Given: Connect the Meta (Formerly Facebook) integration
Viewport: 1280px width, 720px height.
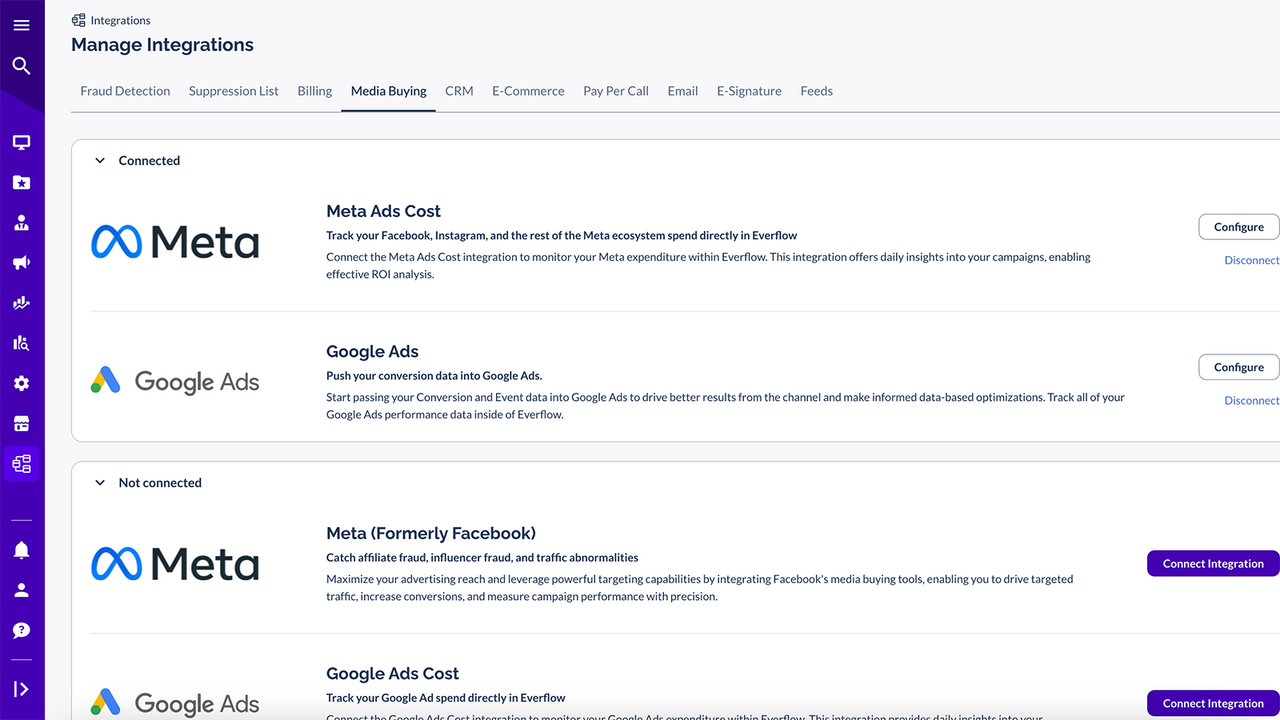Looking at the screenshot, I should (x=1212, y=563).
